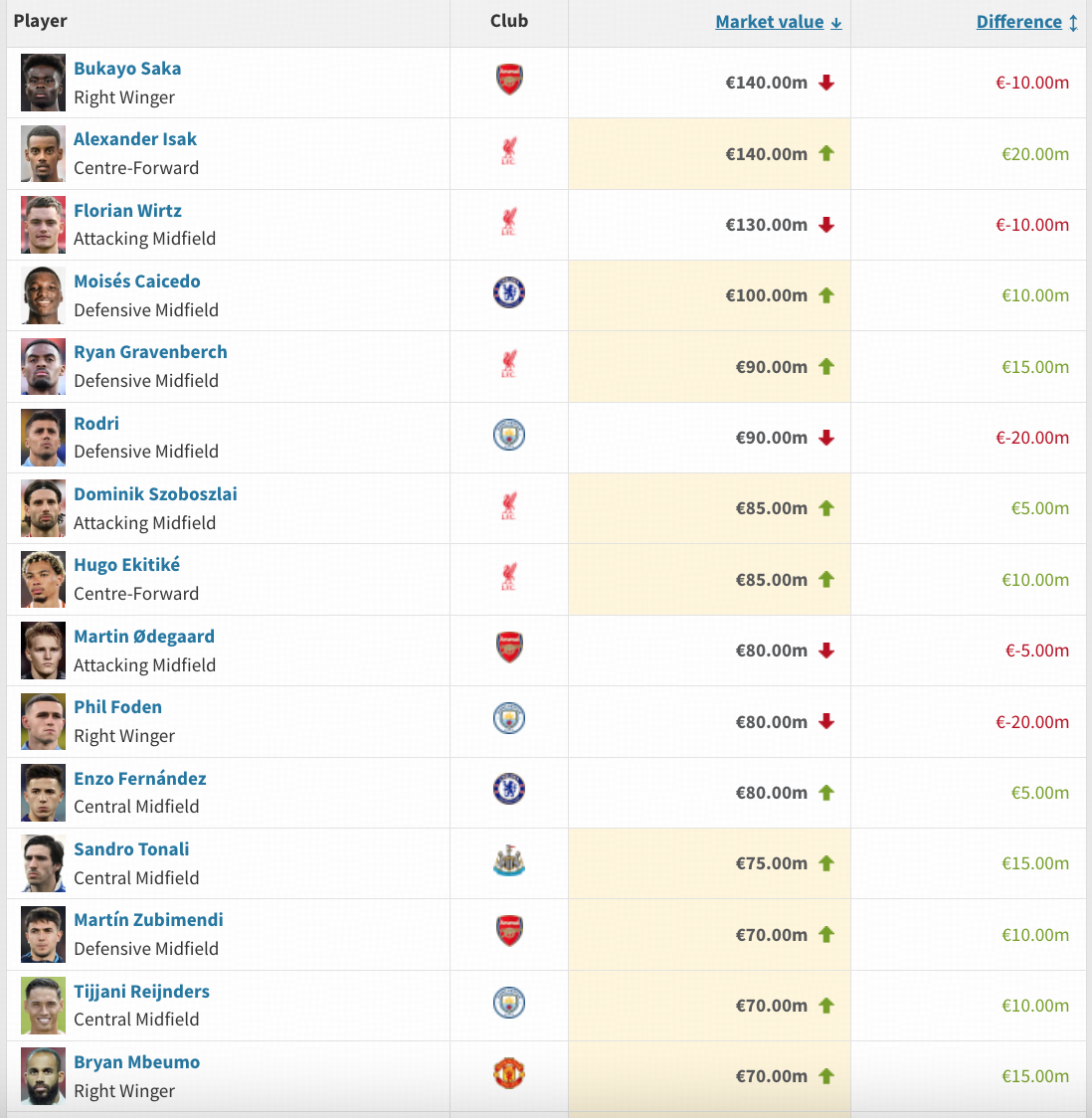The height and width of the screenshot is (1118, 1092).
Task: Click Martin Ødegaard's player photo
Action: pyautogui.click(x=43, y=651)
